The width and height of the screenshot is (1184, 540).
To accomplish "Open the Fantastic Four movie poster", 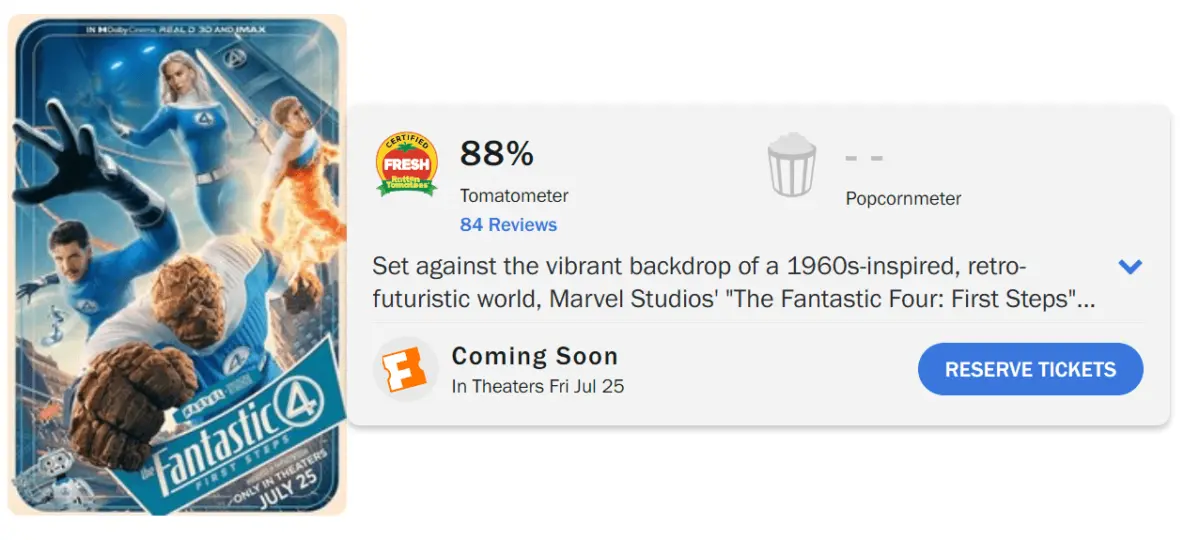I will pos(177,265).
